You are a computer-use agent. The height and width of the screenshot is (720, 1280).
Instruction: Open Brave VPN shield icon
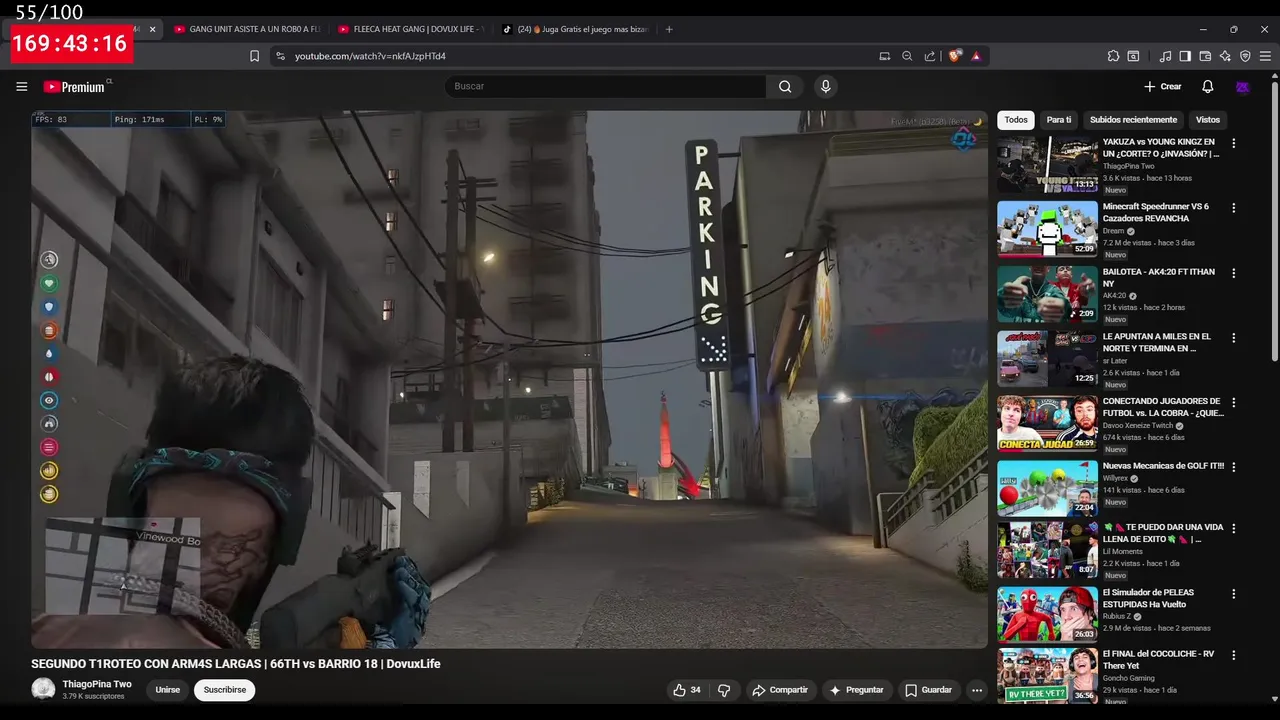tap(1245, 56)
